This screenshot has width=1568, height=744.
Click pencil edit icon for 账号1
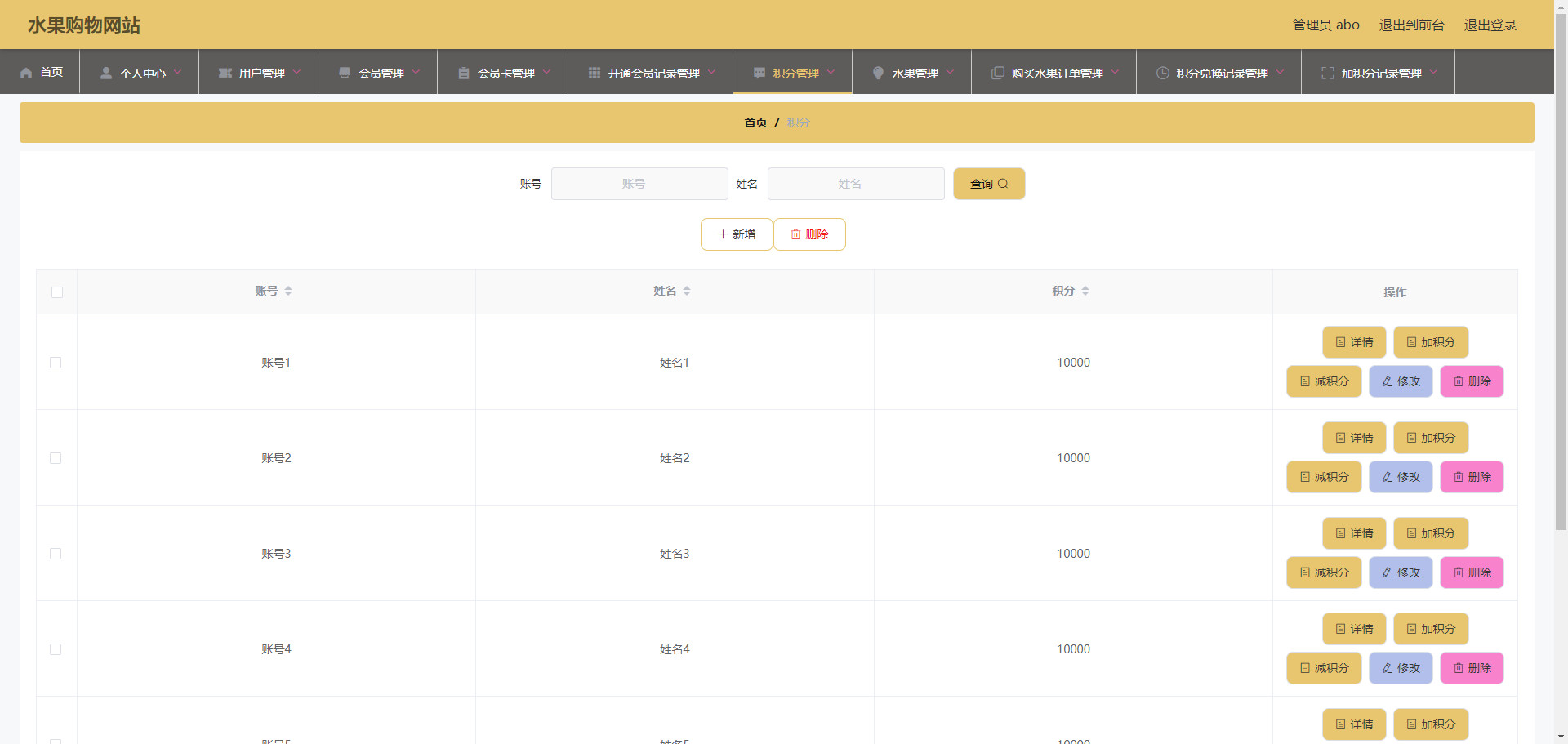[x=1388, y=381]
